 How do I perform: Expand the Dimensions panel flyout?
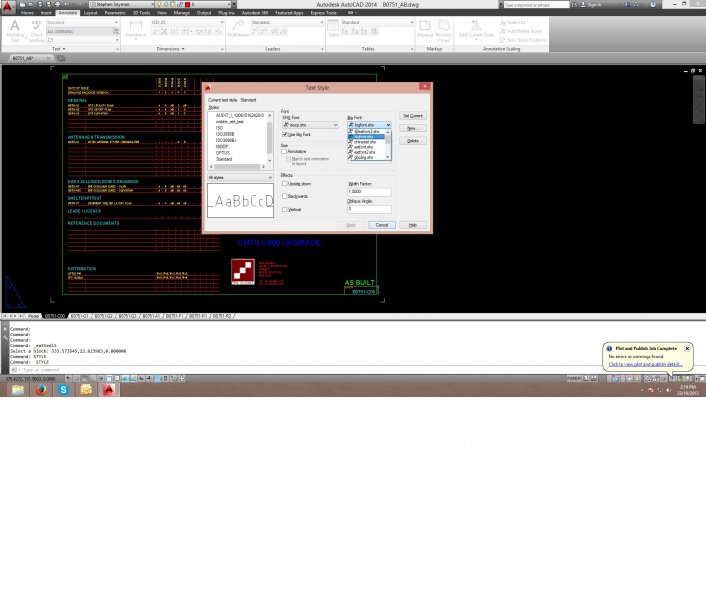(x=170, y=49)
